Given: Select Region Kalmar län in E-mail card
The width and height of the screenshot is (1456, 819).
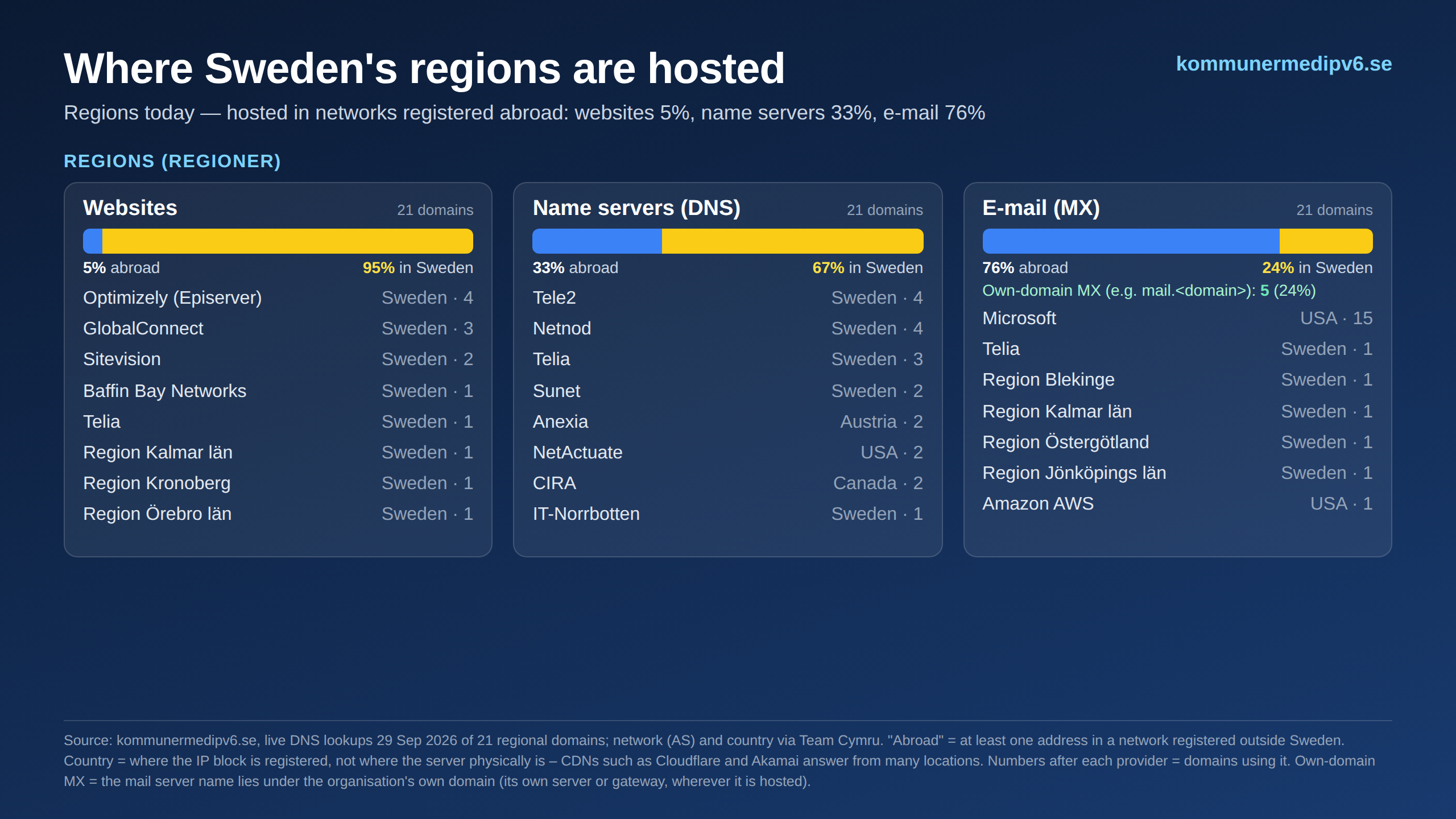Looking at the screenshot, I should click(1177, 411).
